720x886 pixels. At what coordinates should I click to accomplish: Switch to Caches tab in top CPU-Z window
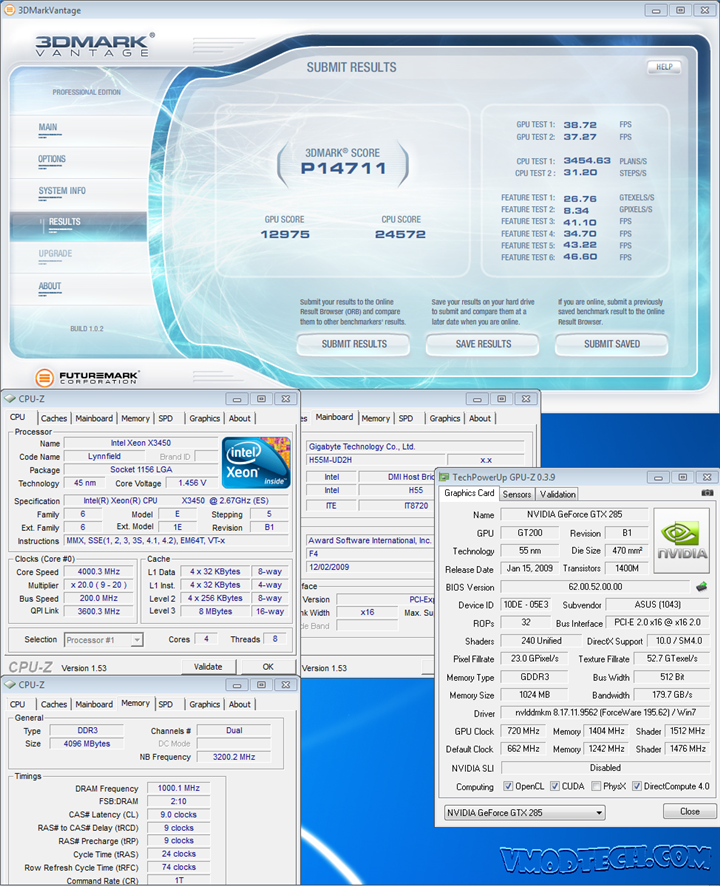pos(54,418)
